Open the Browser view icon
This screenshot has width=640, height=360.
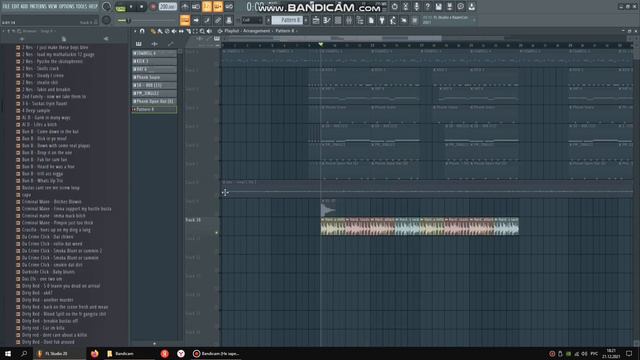[x=360, y=20]
